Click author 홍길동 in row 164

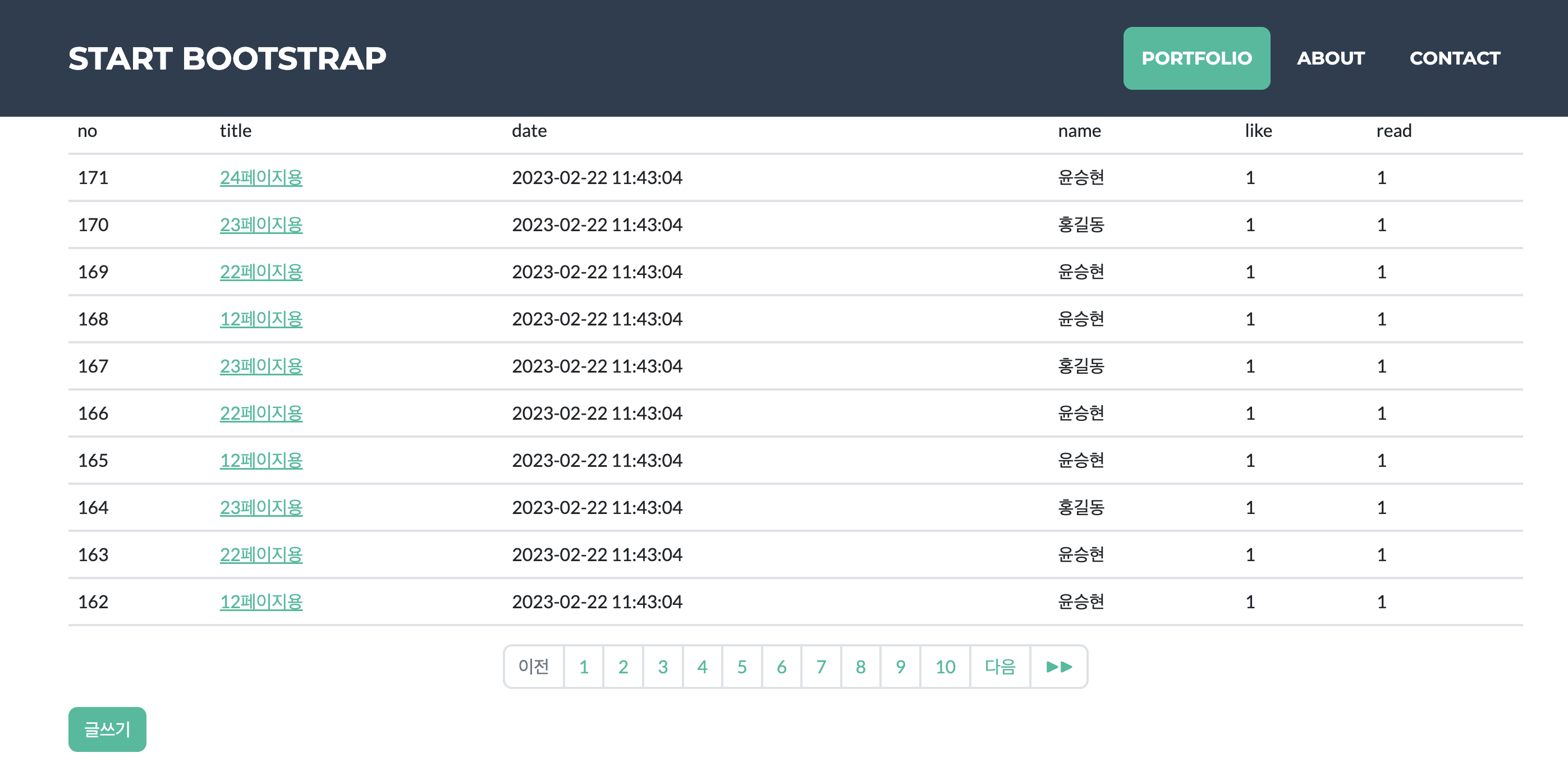(1081, 507)
